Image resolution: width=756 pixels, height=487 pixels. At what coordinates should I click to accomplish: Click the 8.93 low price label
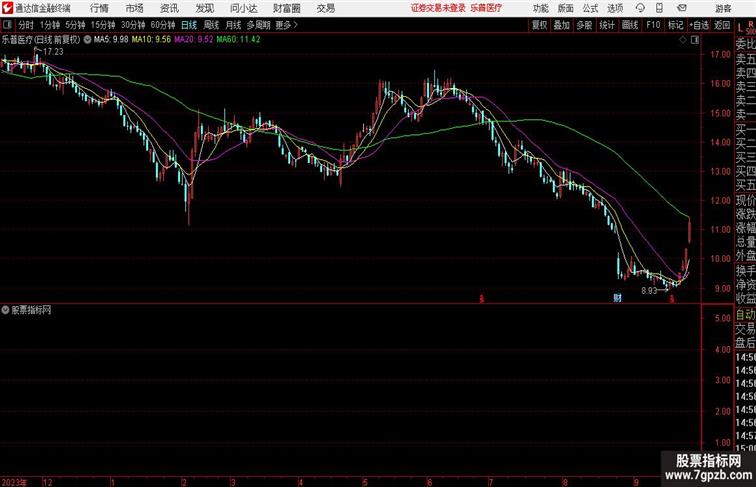click(649, 291)
